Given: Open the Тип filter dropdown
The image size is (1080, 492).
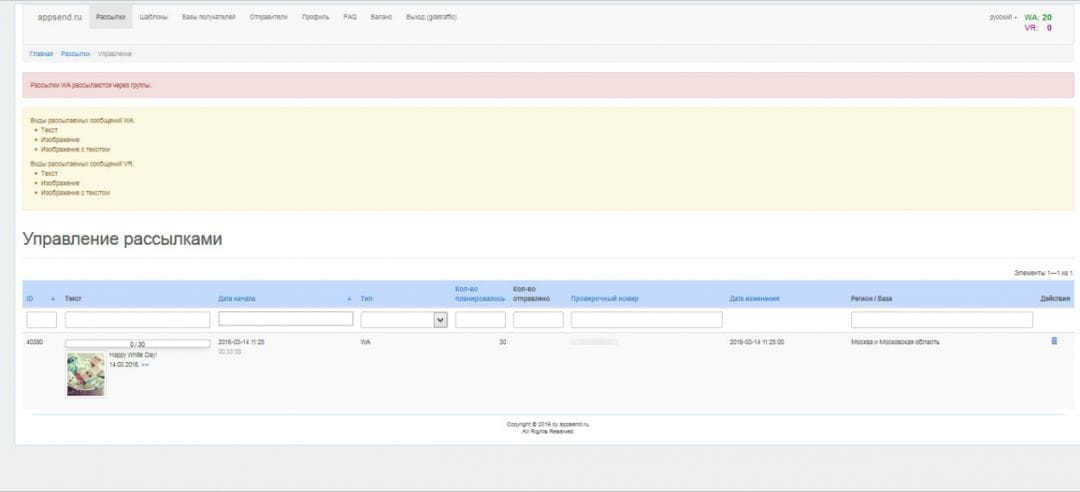Looking at the screenshot, I should pyautogui.click(x=404, y=320).
